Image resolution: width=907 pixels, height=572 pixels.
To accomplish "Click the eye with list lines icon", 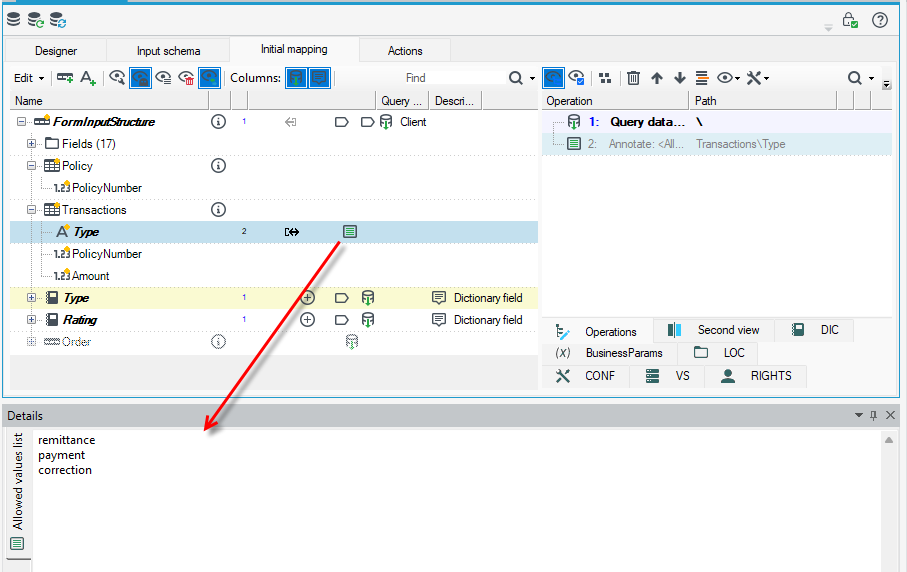I will 164,78.
